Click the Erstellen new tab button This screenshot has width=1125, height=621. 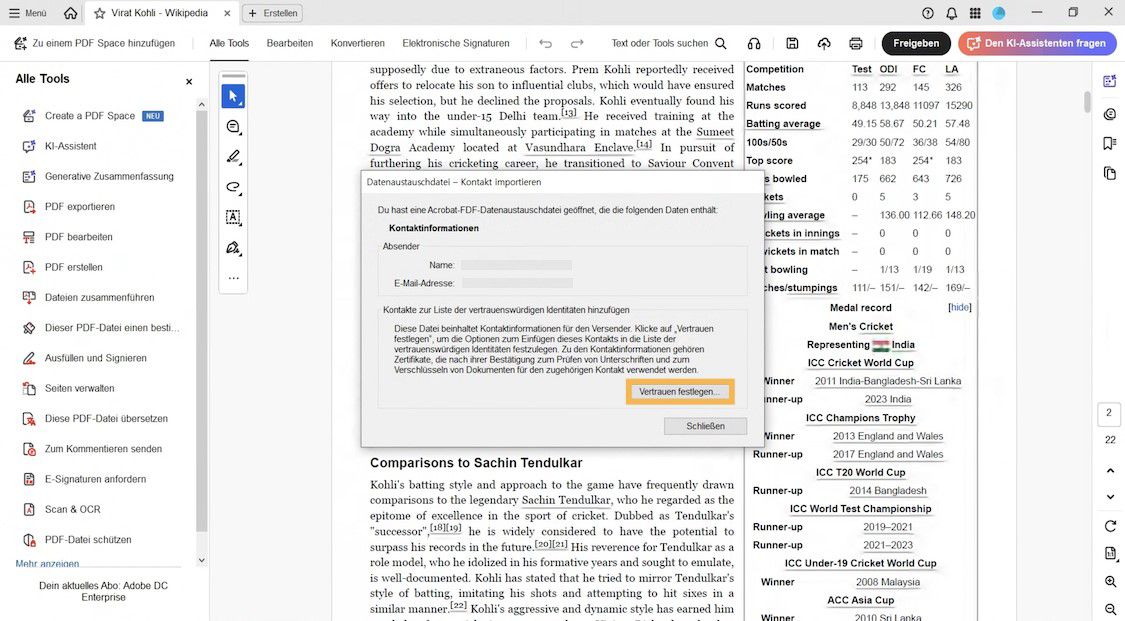pyautogui.click(x=273, y=13)
